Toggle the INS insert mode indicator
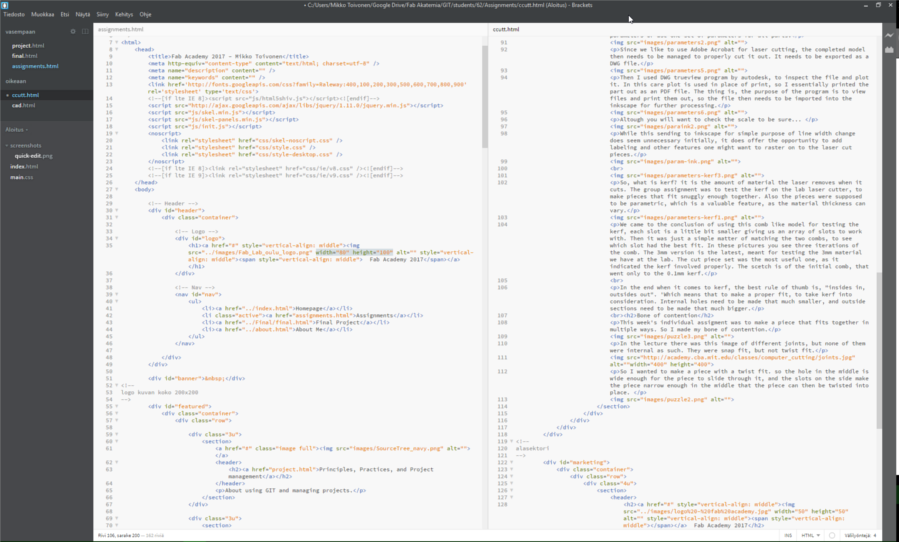The image size is (899, 542). point(788,535)
